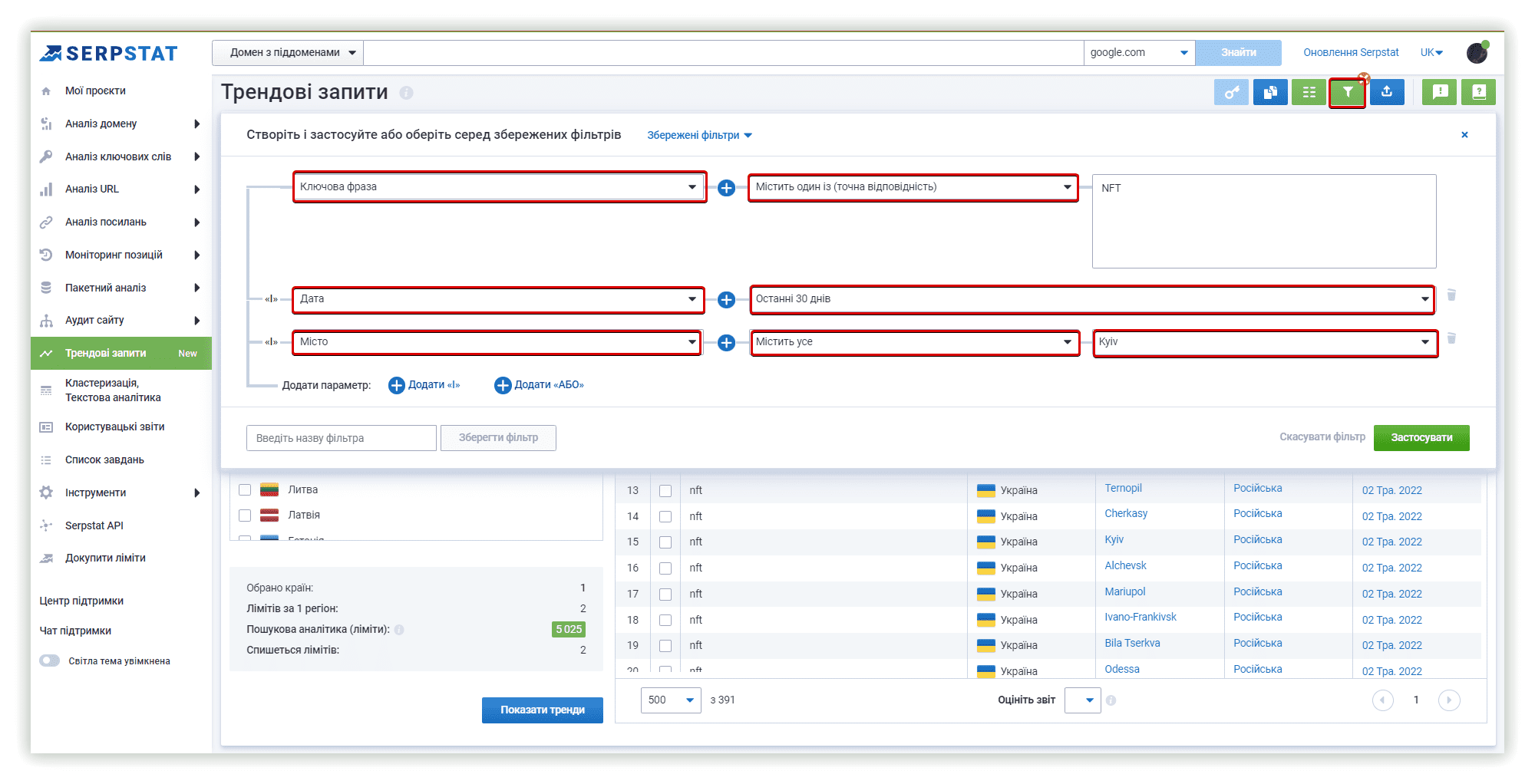The image size is (1535, 784).
Task: Open the 500 rows per page dropdown
Action: (x=671, y=700)
